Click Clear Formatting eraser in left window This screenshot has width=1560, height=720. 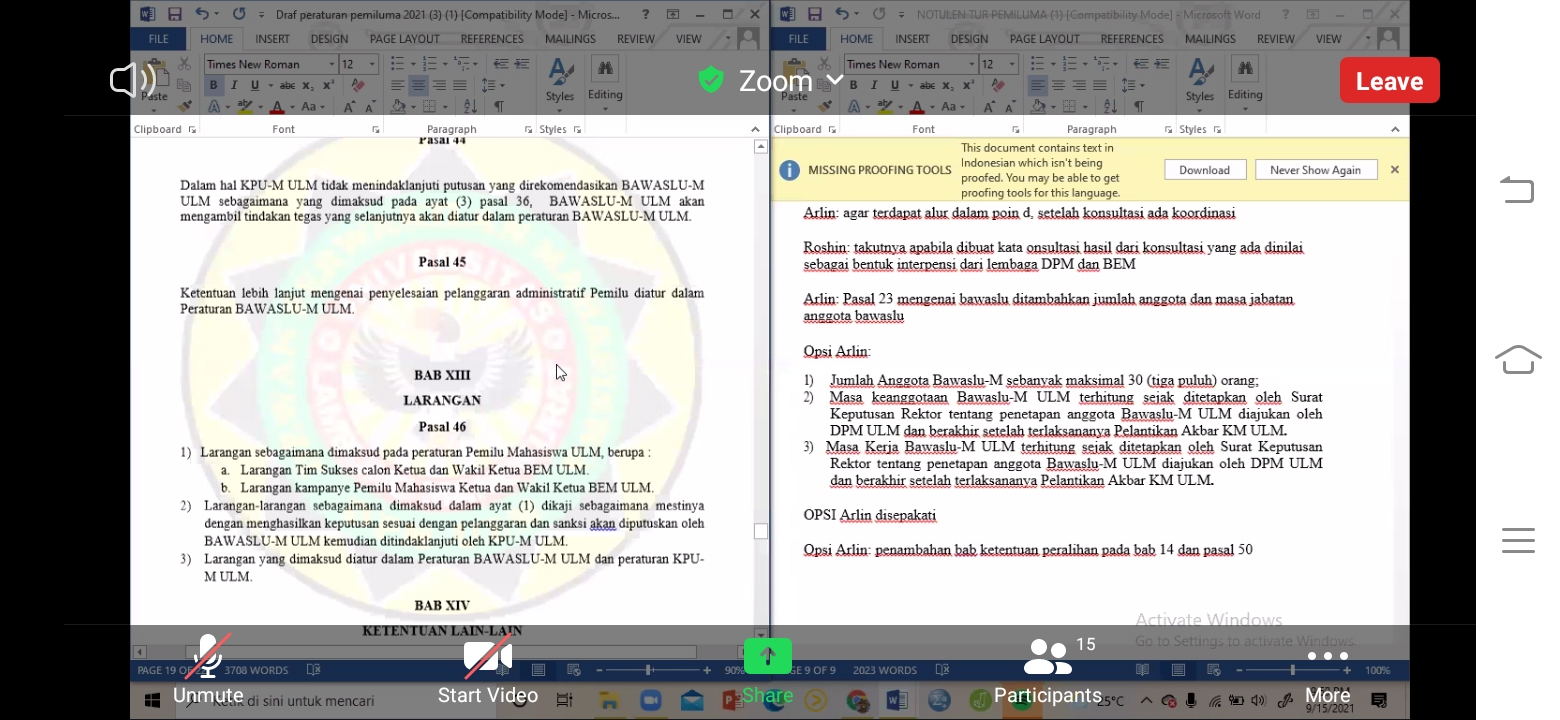pyautogui.click(x=359, y=86)
